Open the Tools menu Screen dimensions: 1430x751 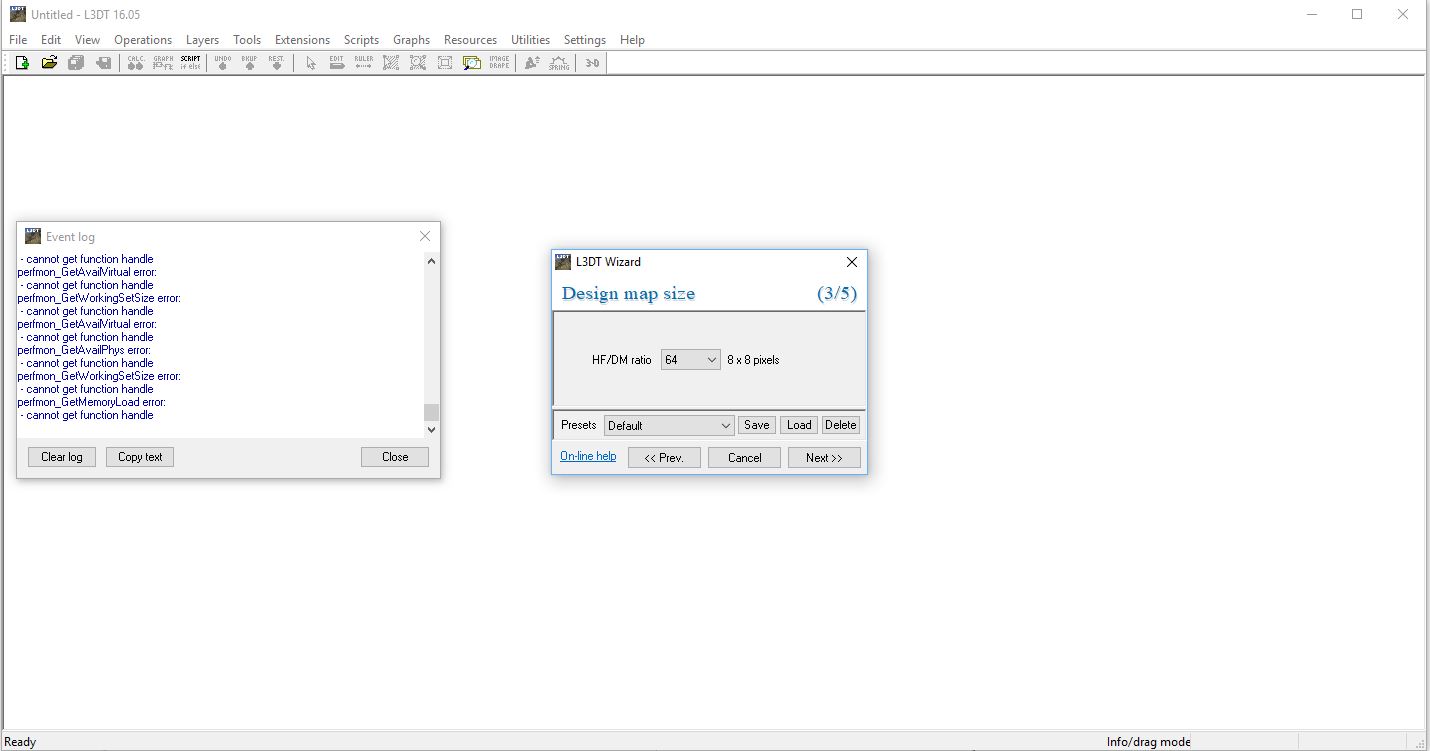tap(247, 40)
